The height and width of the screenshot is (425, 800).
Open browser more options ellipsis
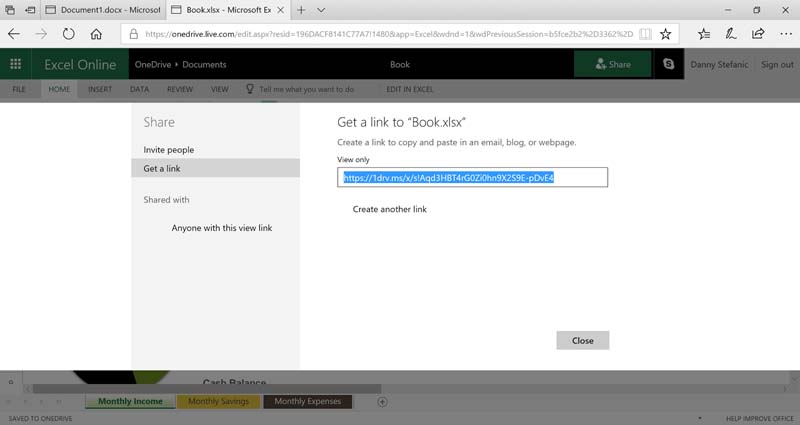click(x=786, y=34)
